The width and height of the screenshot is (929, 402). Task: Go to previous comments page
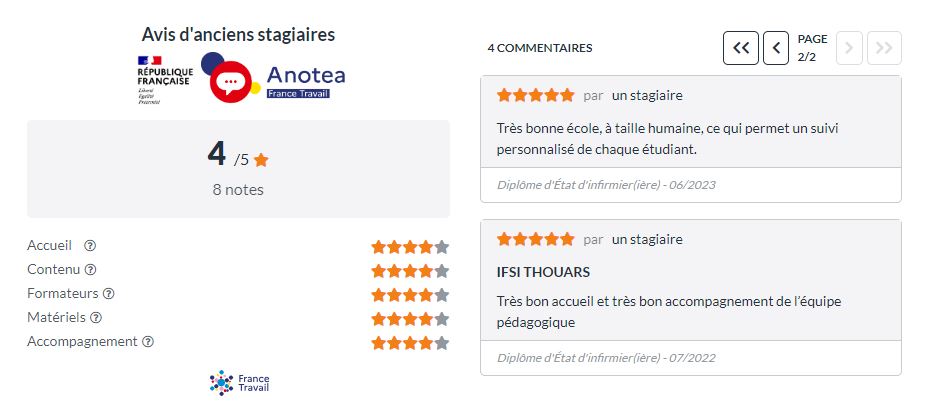click(776, 48)
